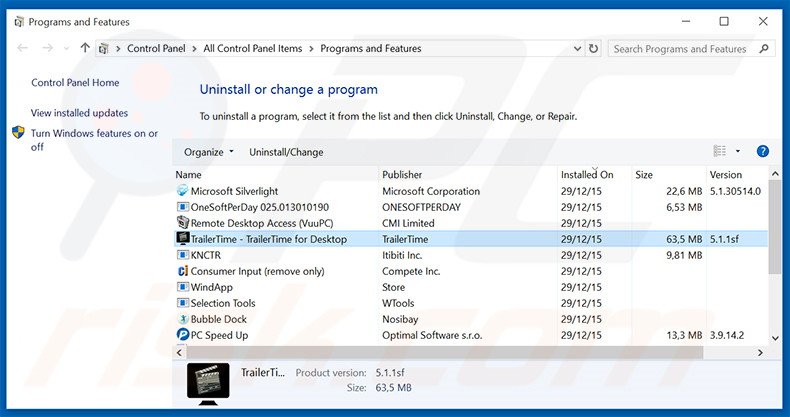Screen dimensions: 790x417
Task: Open the view options dropdown arrow
Action: click(738, 151)
